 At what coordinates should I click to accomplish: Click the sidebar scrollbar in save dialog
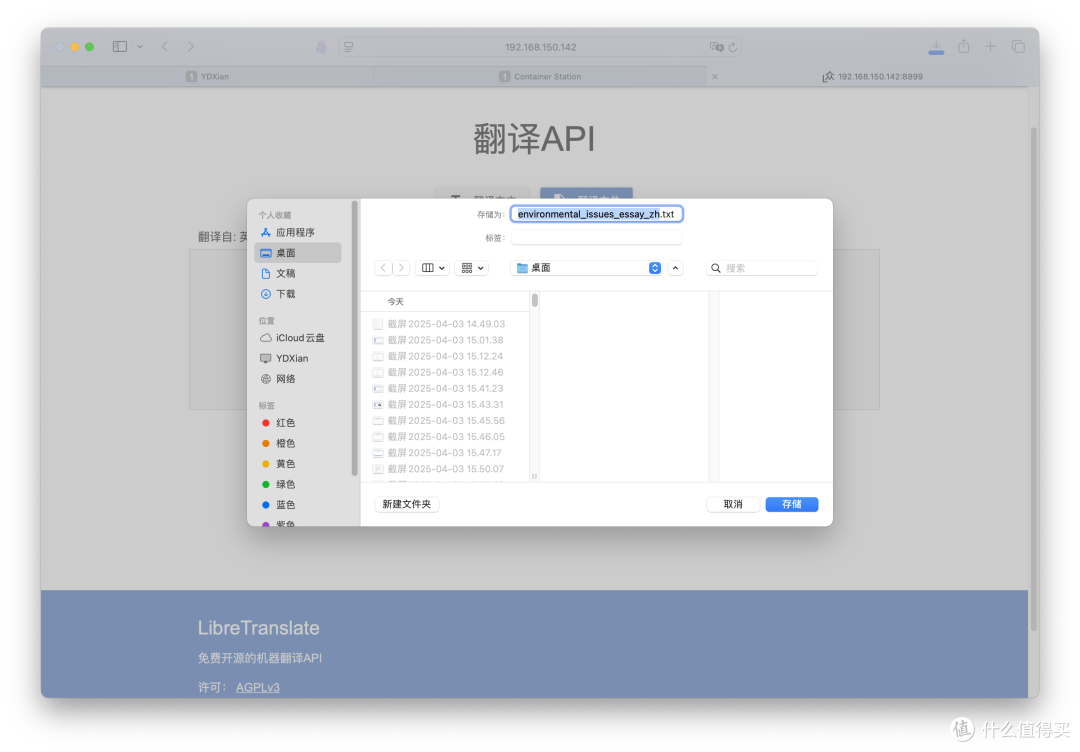(x=355, y=337)
